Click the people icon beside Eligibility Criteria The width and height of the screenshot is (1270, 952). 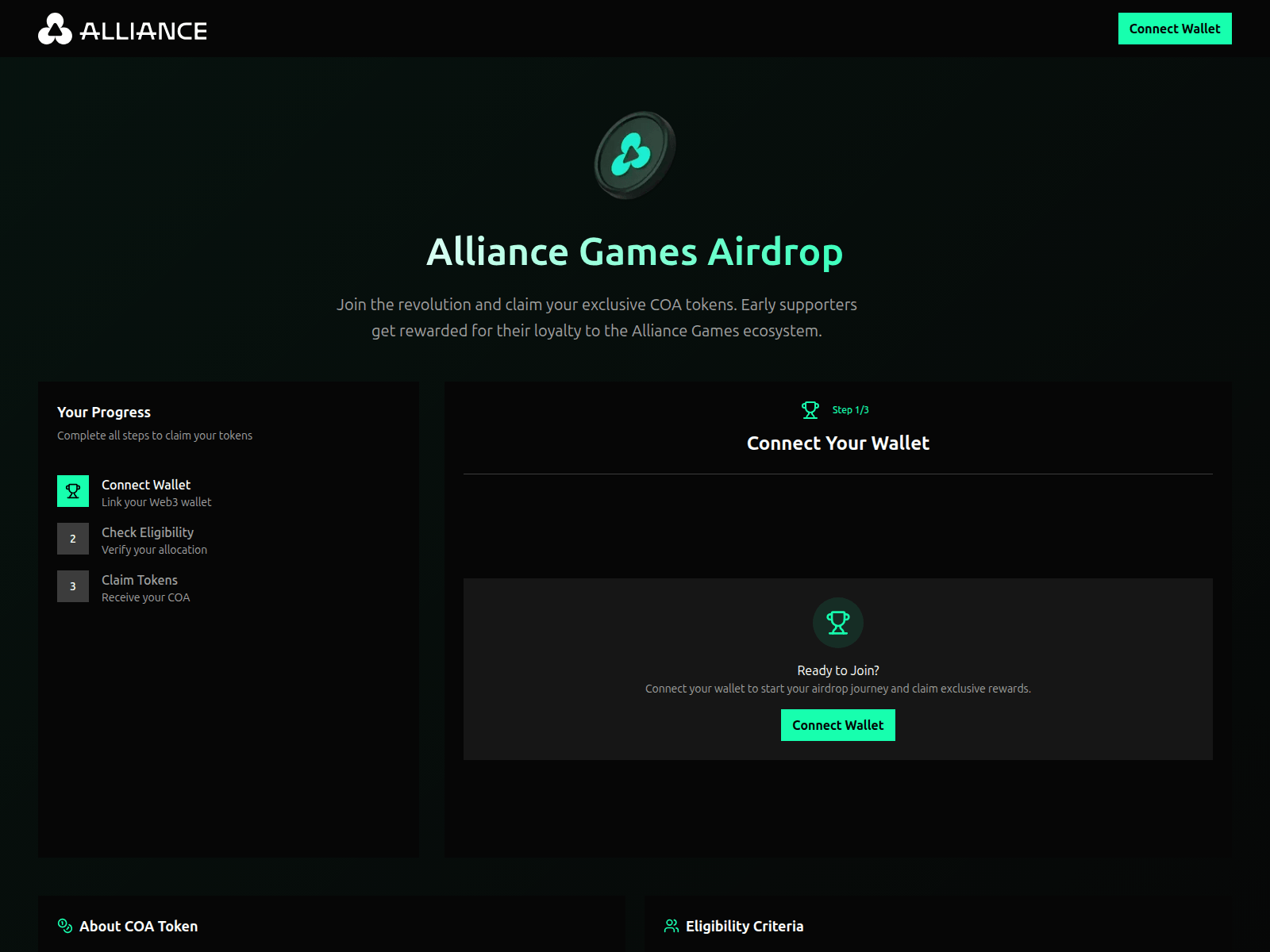coord(670,926)
